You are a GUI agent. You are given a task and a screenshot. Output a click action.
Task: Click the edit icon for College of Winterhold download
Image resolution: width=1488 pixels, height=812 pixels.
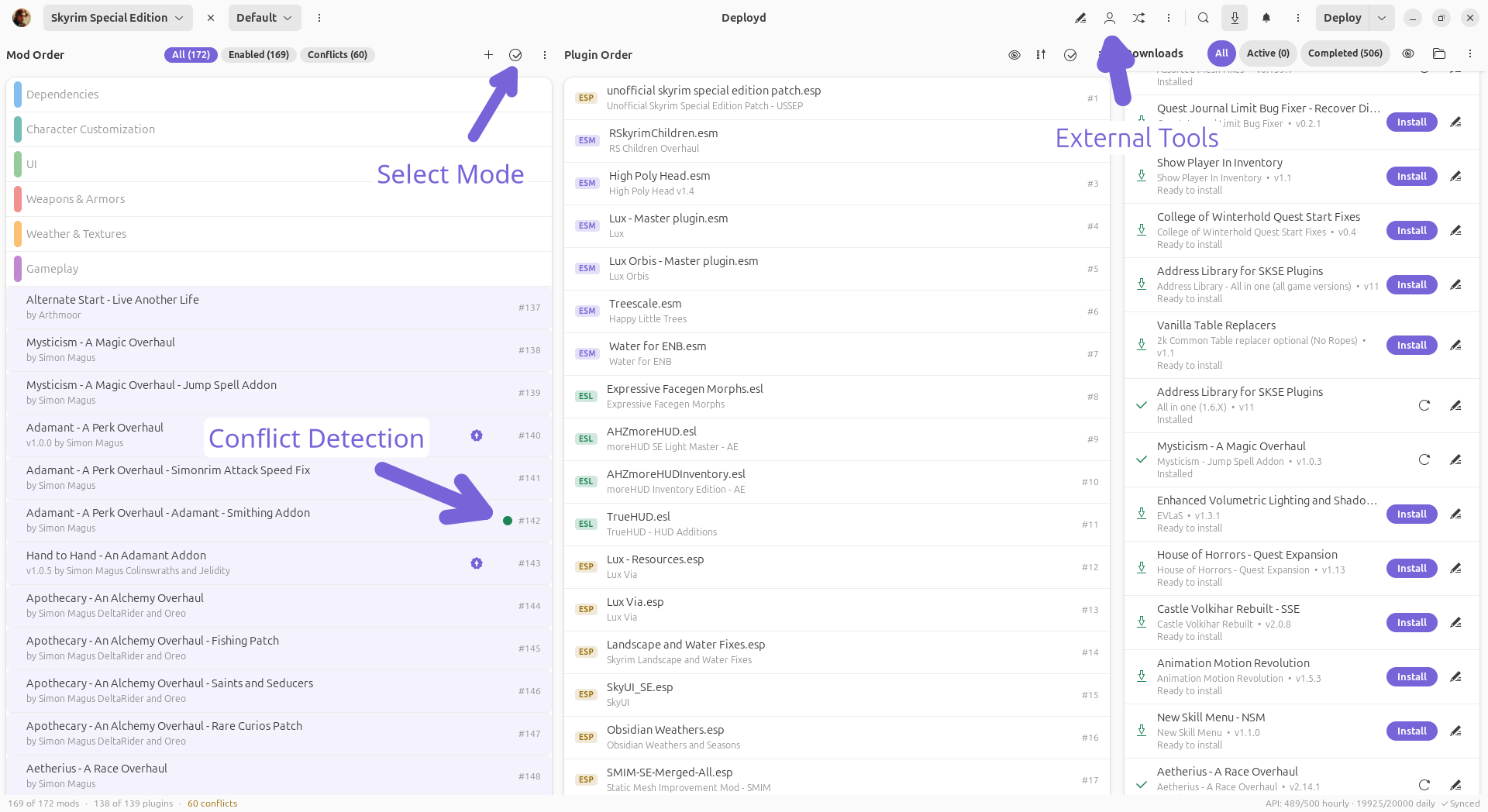pyautogui.click(x=1455, y=231)
